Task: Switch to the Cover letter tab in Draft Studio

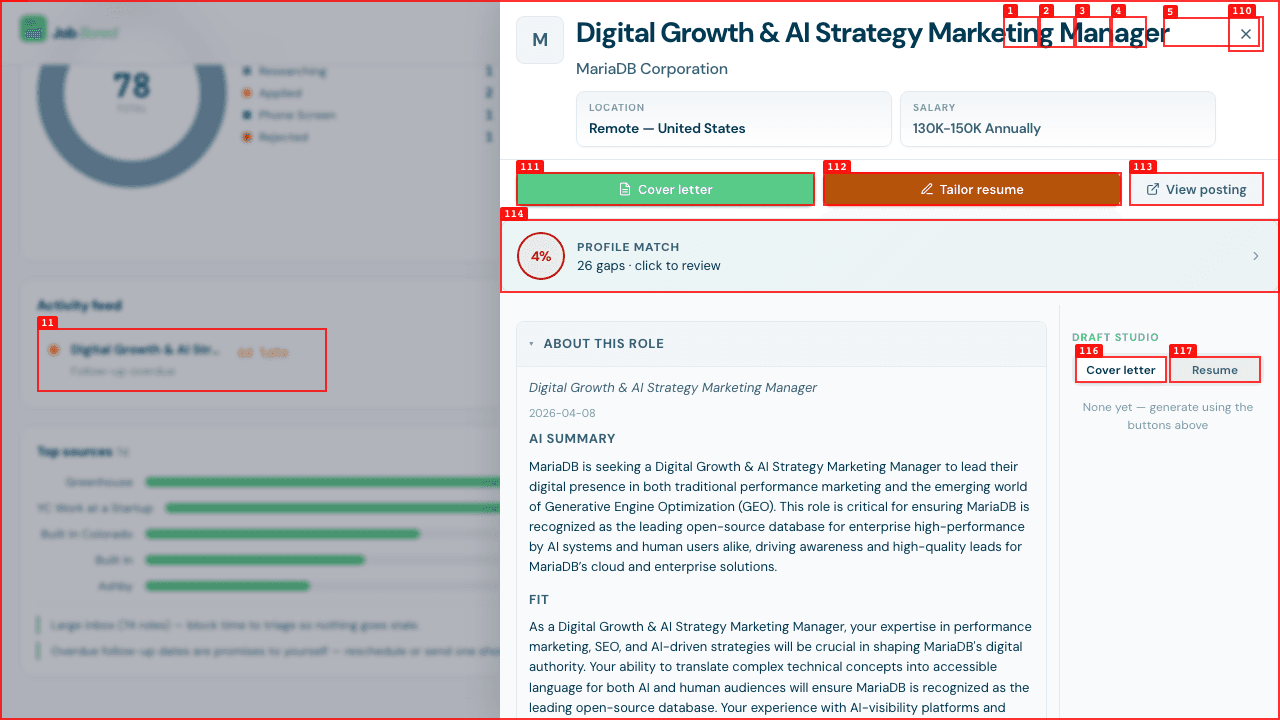Action: click(x=1120, y=370)
